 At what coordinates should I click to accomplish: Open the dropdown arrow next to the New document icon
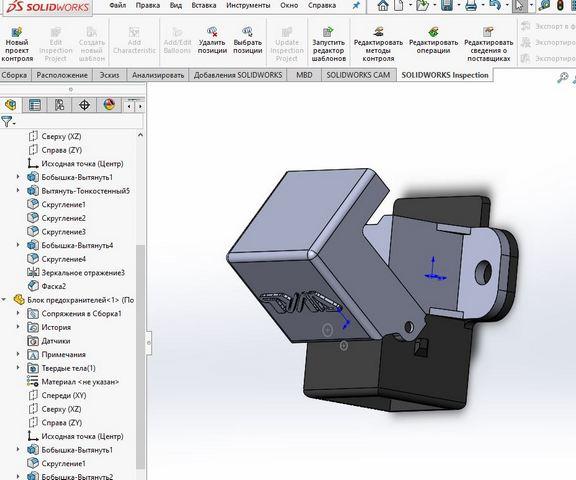click(x=410, y=5)
